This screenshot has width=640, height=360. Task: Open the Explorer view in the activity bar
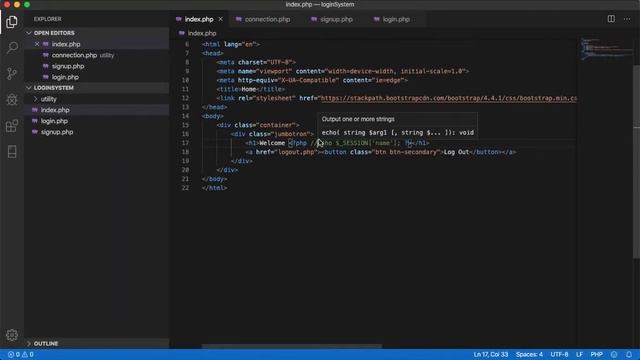pyautogui.click(x=12, y=22)
